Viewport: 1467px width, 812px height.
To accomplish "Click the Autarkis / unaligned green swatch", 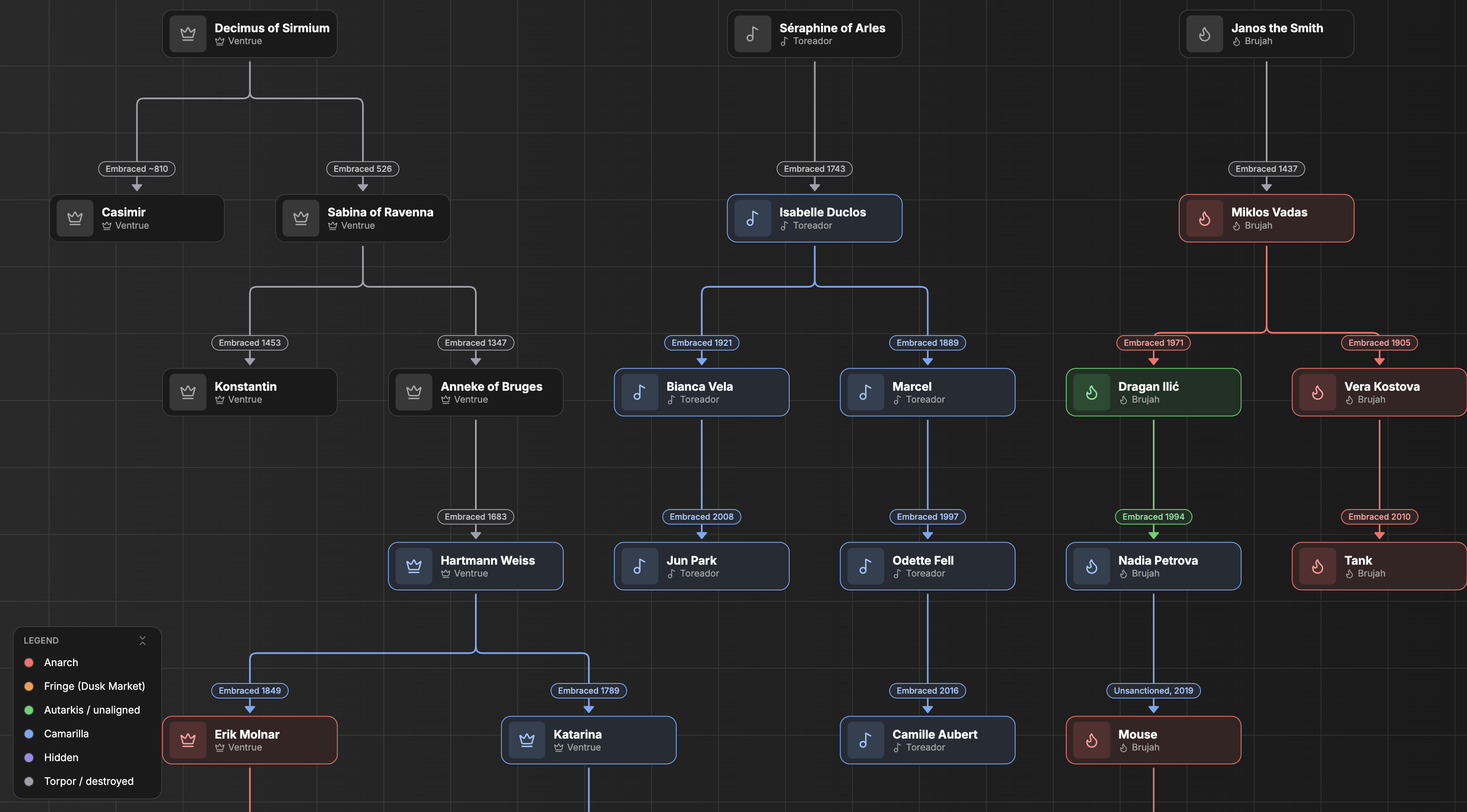I will pos(29,710).
